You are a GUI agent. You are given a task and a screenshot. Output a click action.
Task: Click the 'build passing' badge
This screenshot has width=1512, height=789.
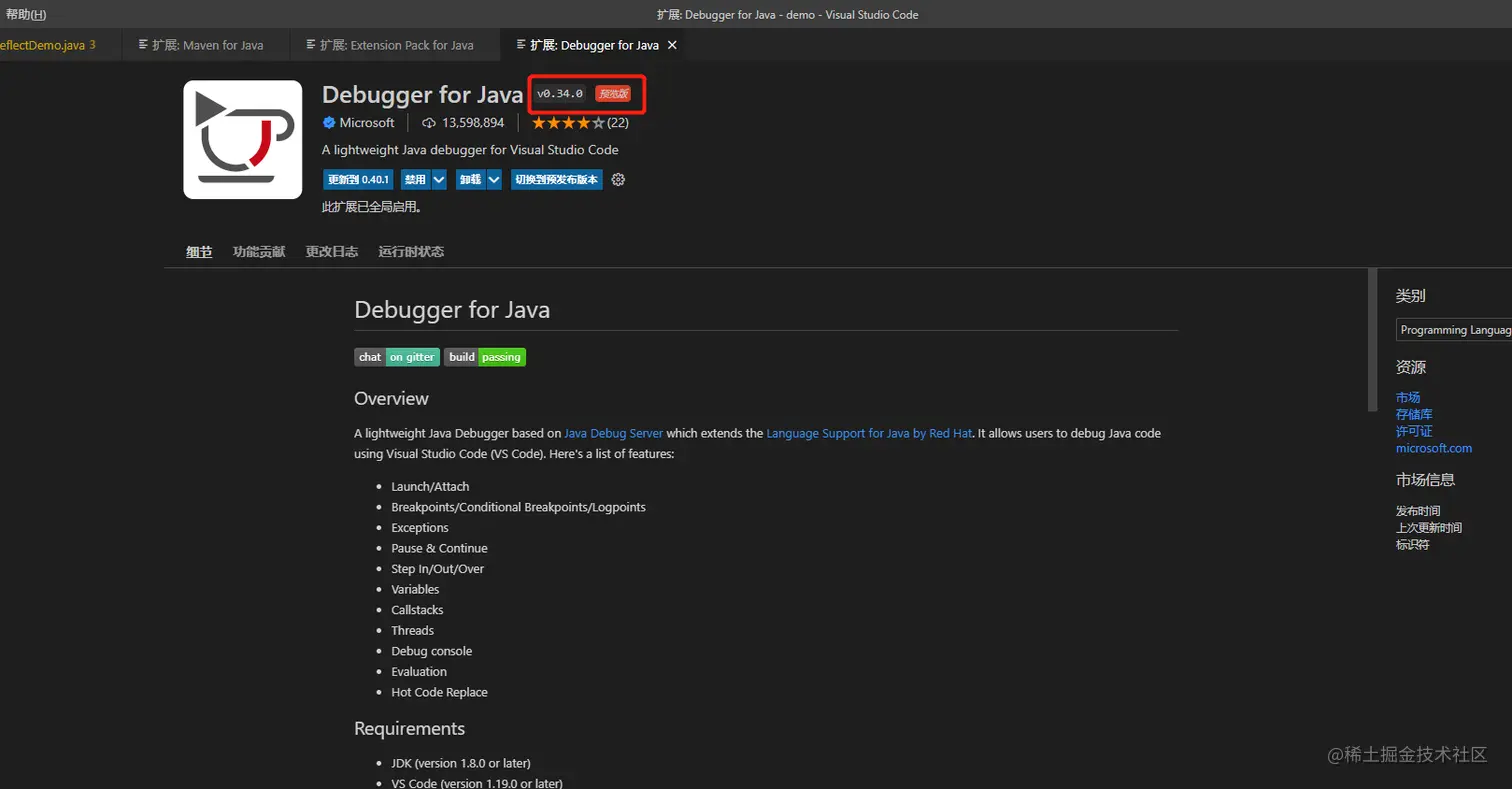485,357
